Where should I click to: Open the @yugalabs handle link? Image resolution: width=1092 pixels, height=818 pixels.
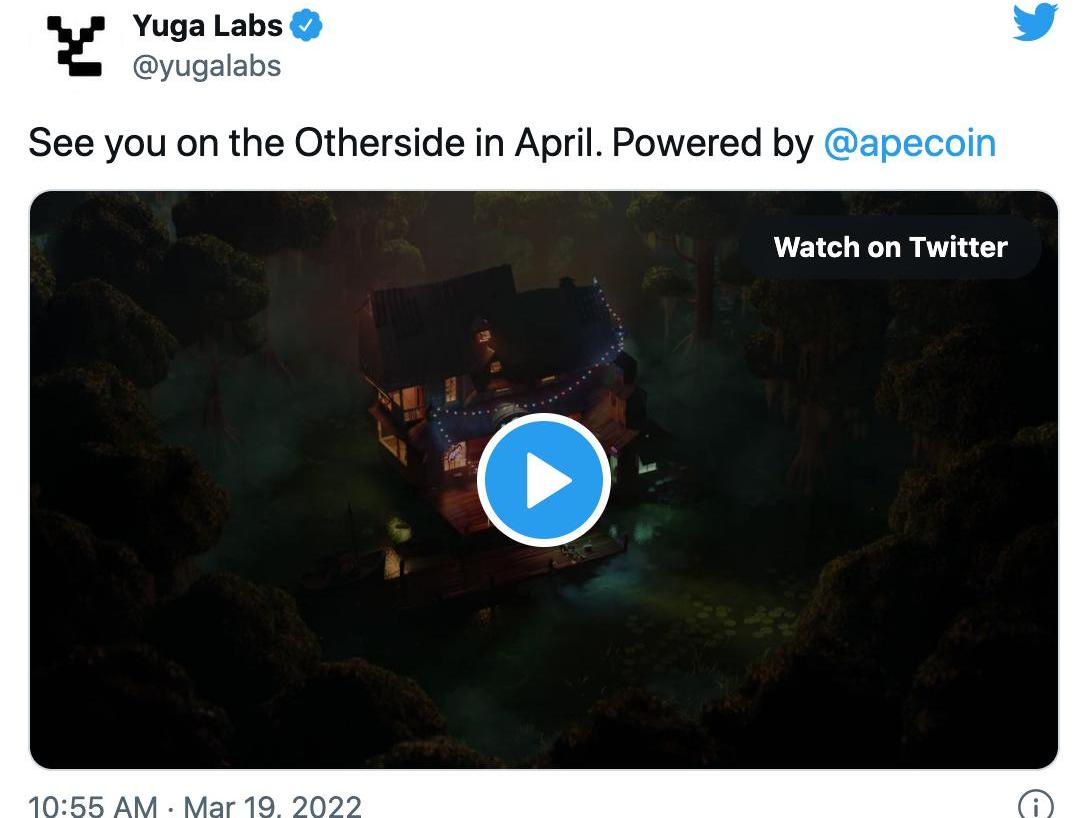point(207,66)
